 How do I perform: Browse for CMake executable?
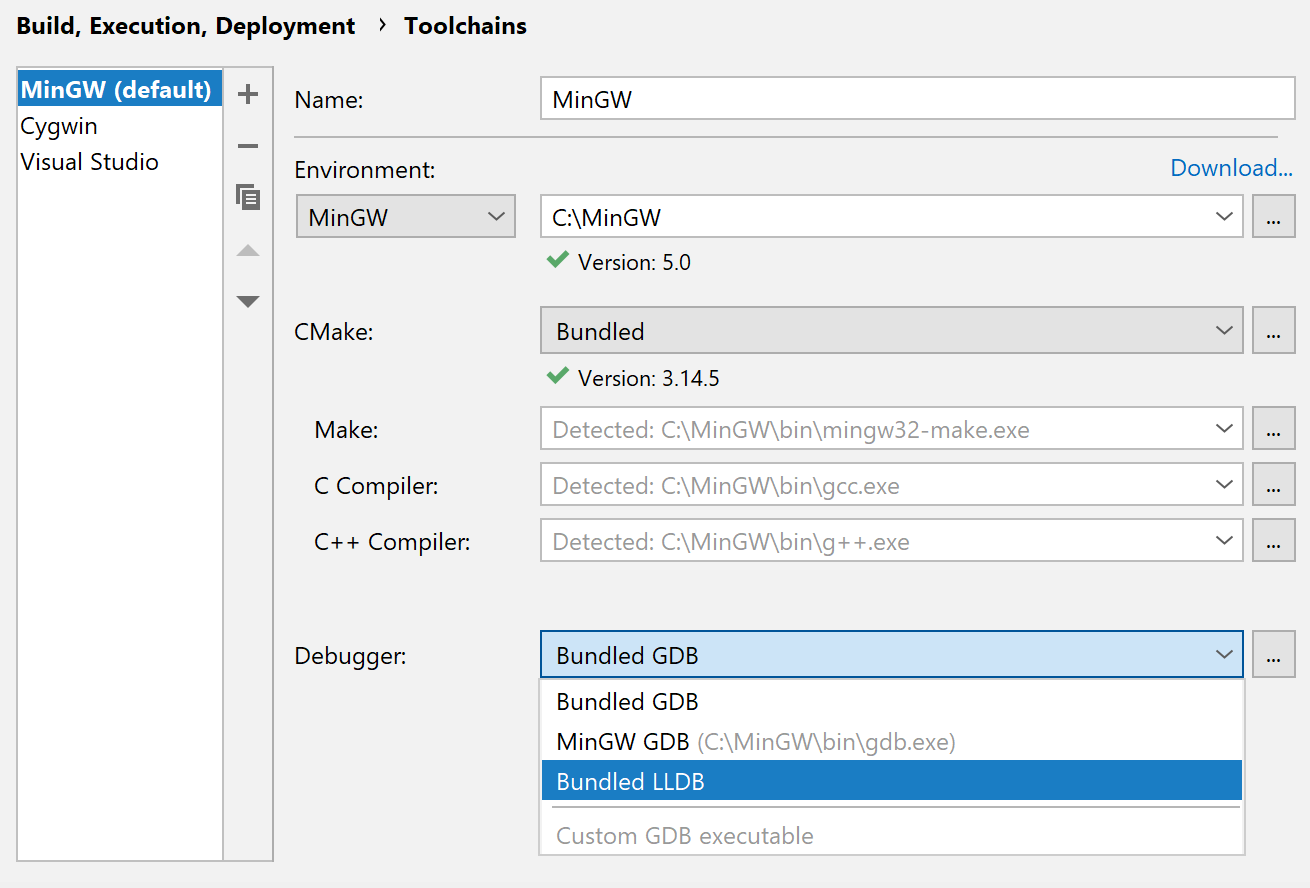(x=1273, y=331)
